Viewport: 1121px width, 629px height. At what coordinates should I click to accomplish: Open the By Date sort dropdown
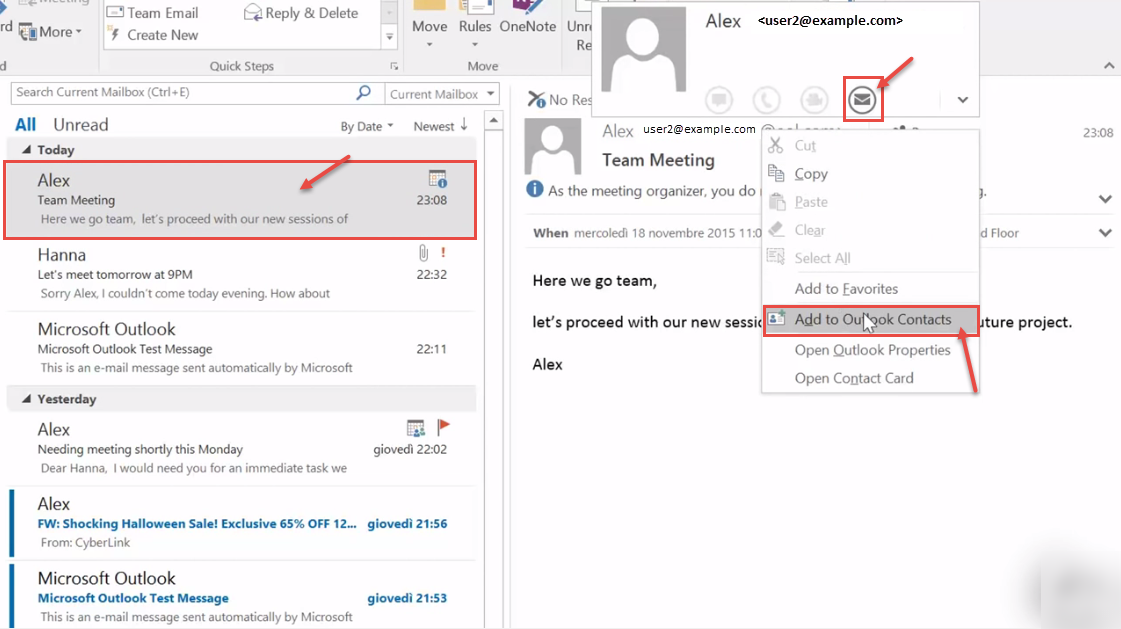point(367,127)
